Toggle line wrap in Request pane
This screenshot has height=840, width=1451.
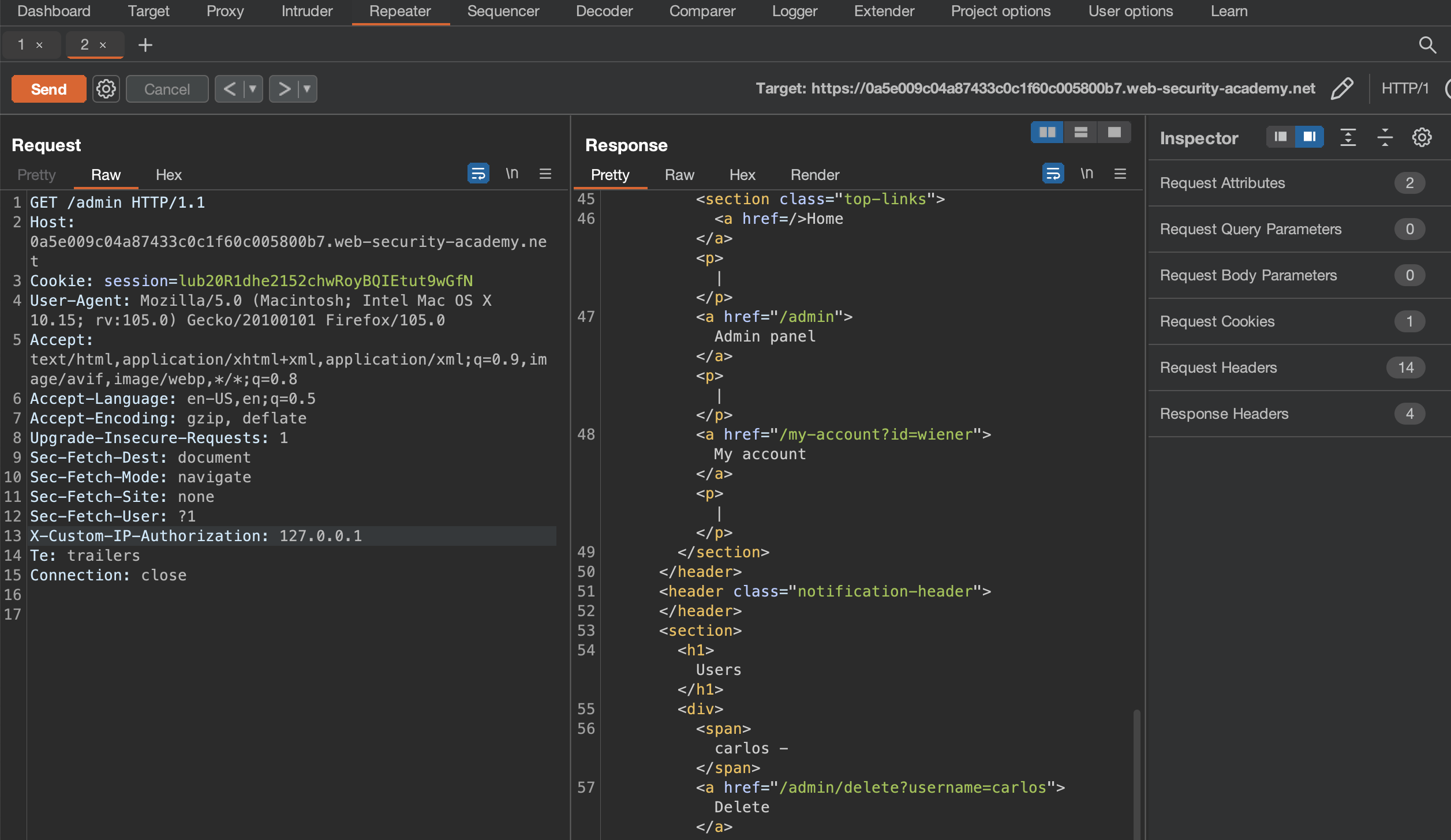pos(478,174)
